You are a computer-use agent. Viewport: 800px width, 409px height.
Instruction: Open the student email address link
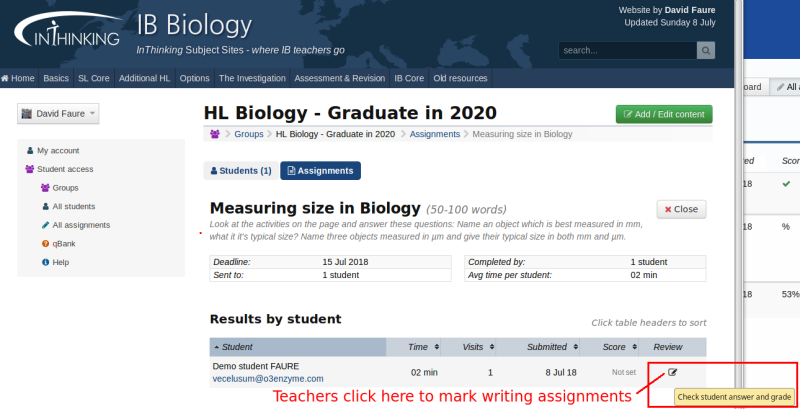268,379
